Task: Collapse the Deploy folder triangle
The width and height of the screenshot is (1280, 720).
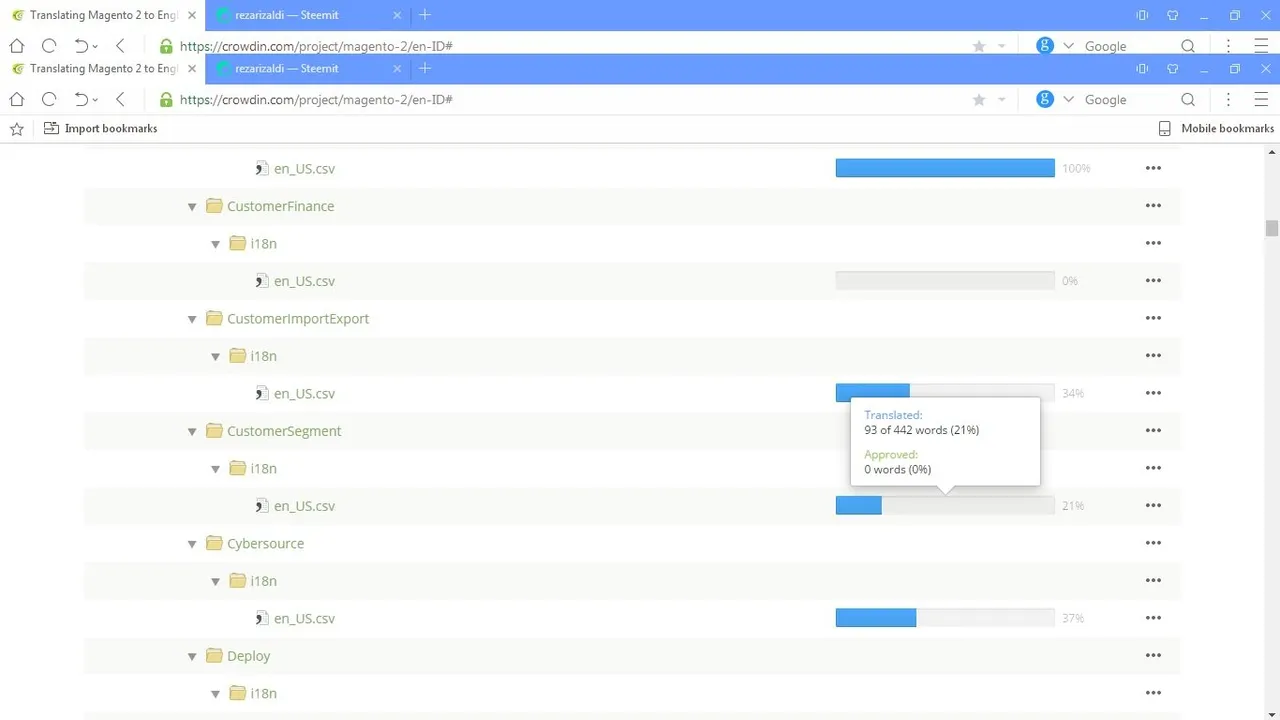Action: (x=192, y=657)
